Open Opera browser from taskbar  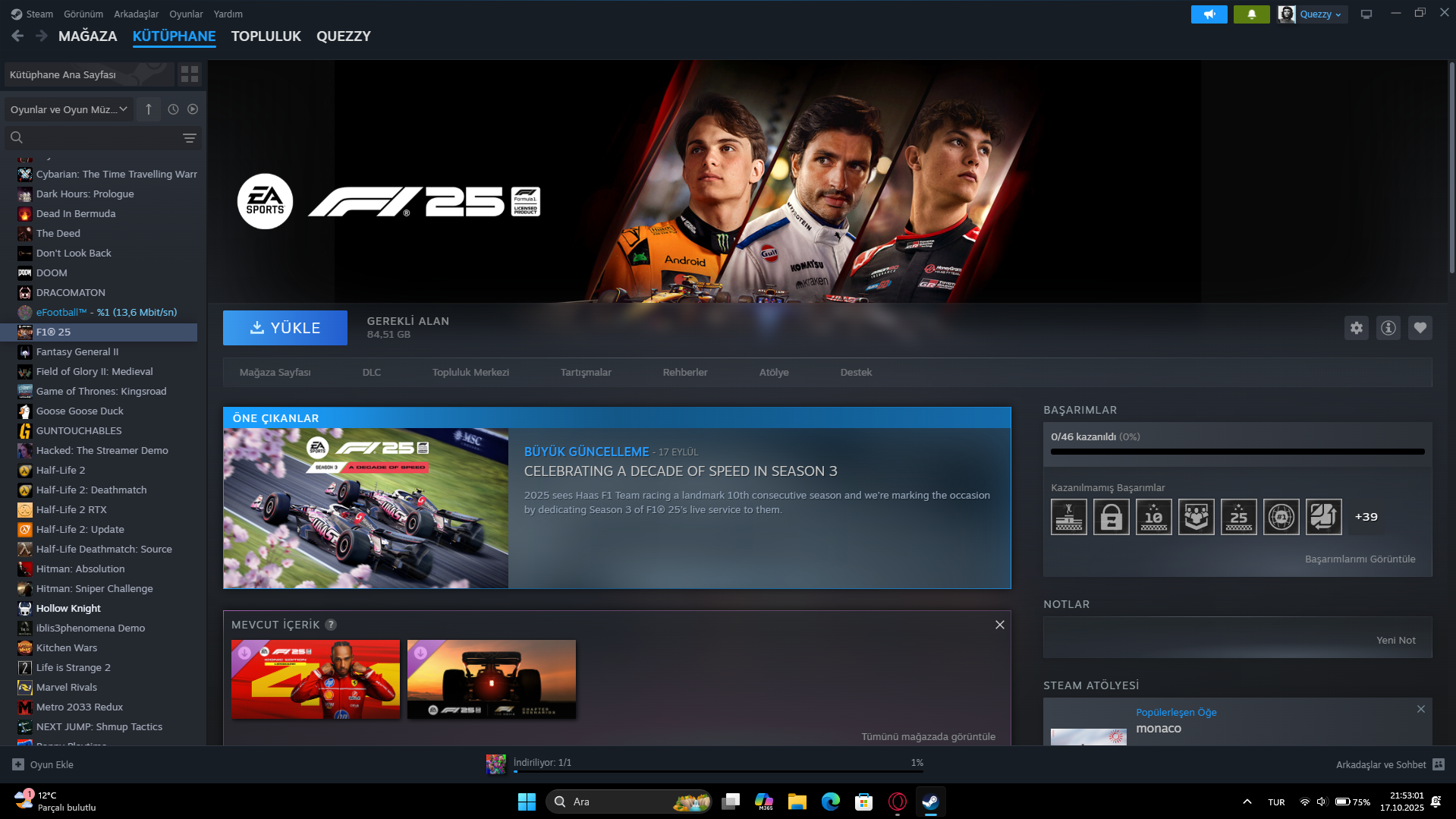[897, 802]
